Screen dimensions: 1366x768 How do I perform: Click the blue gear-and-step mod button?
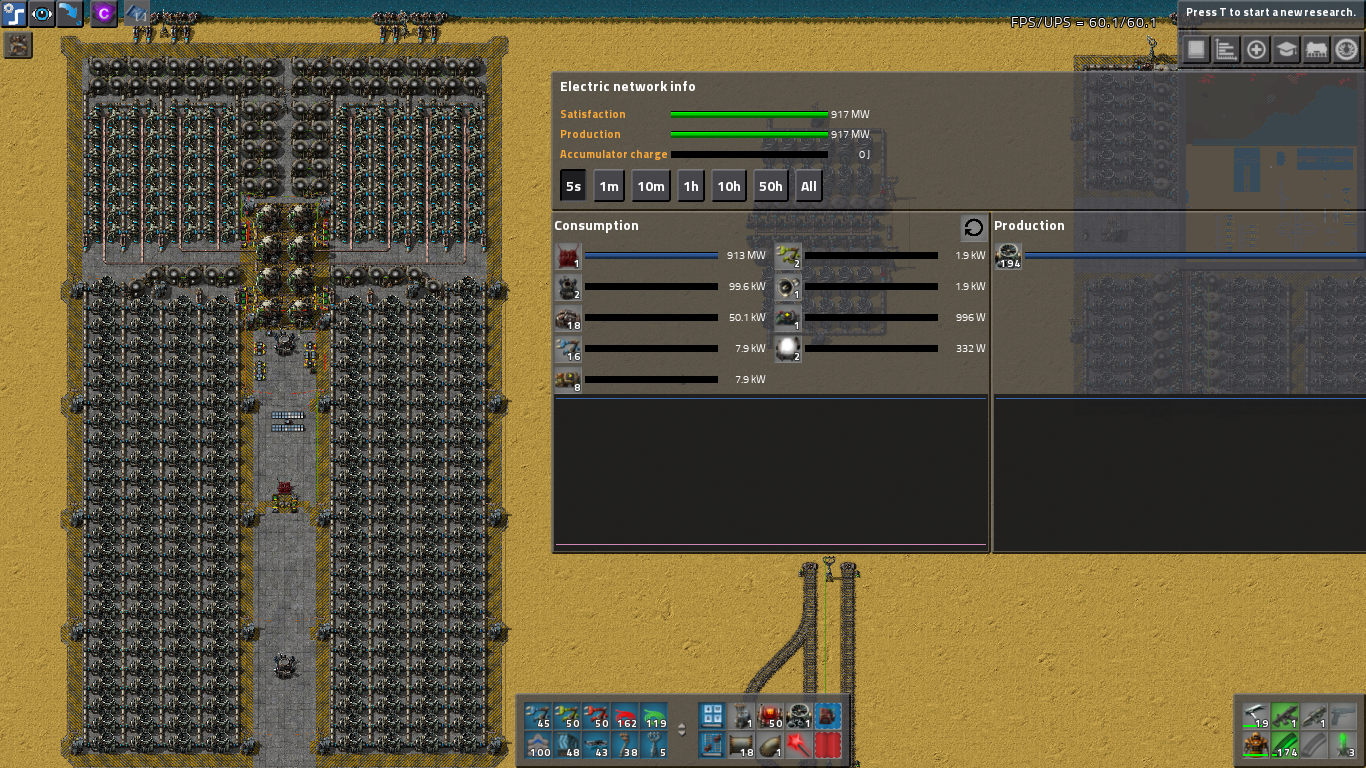14,14
